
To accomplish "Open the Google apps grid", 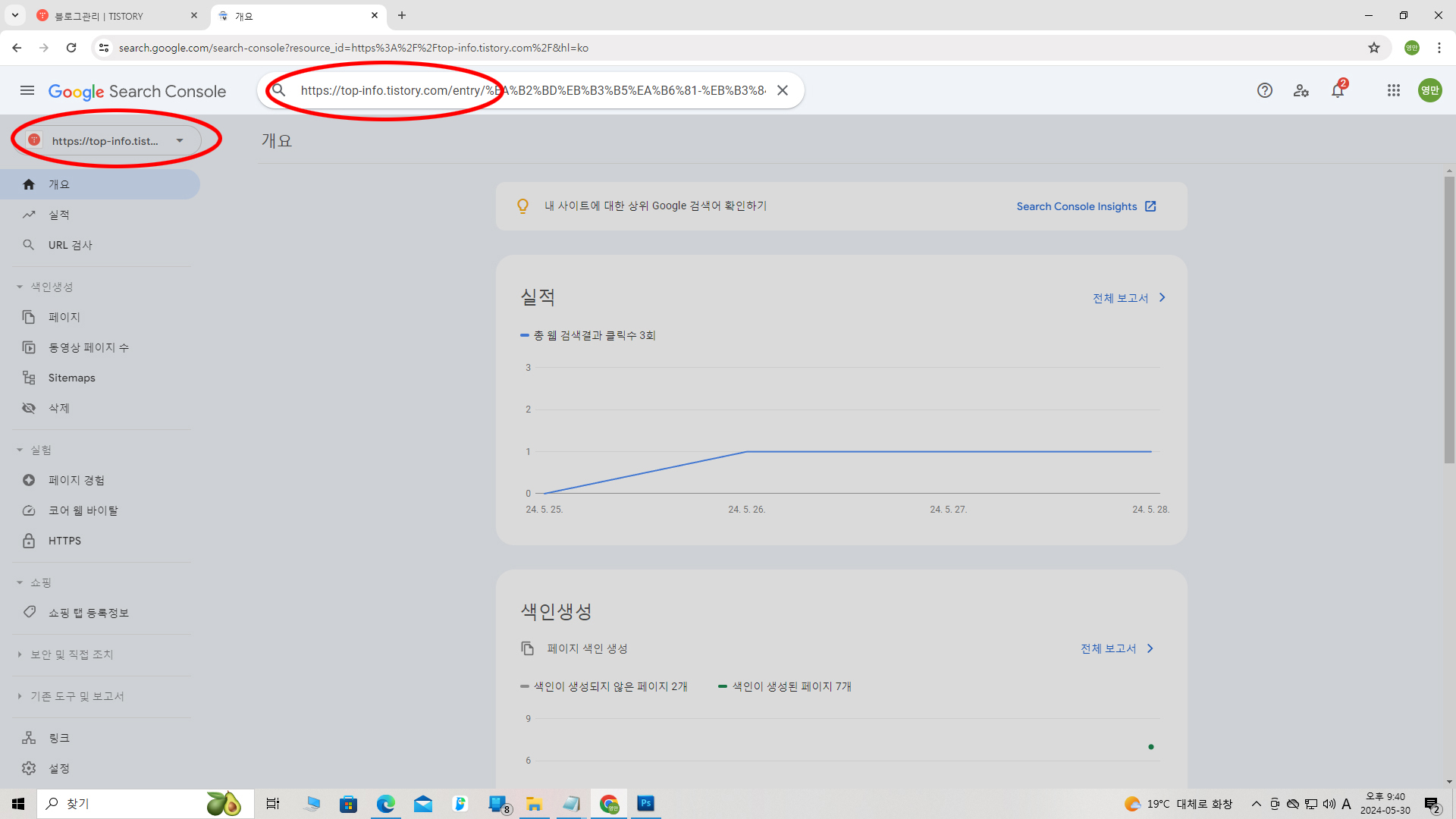I will click(x=1394, y=91).
